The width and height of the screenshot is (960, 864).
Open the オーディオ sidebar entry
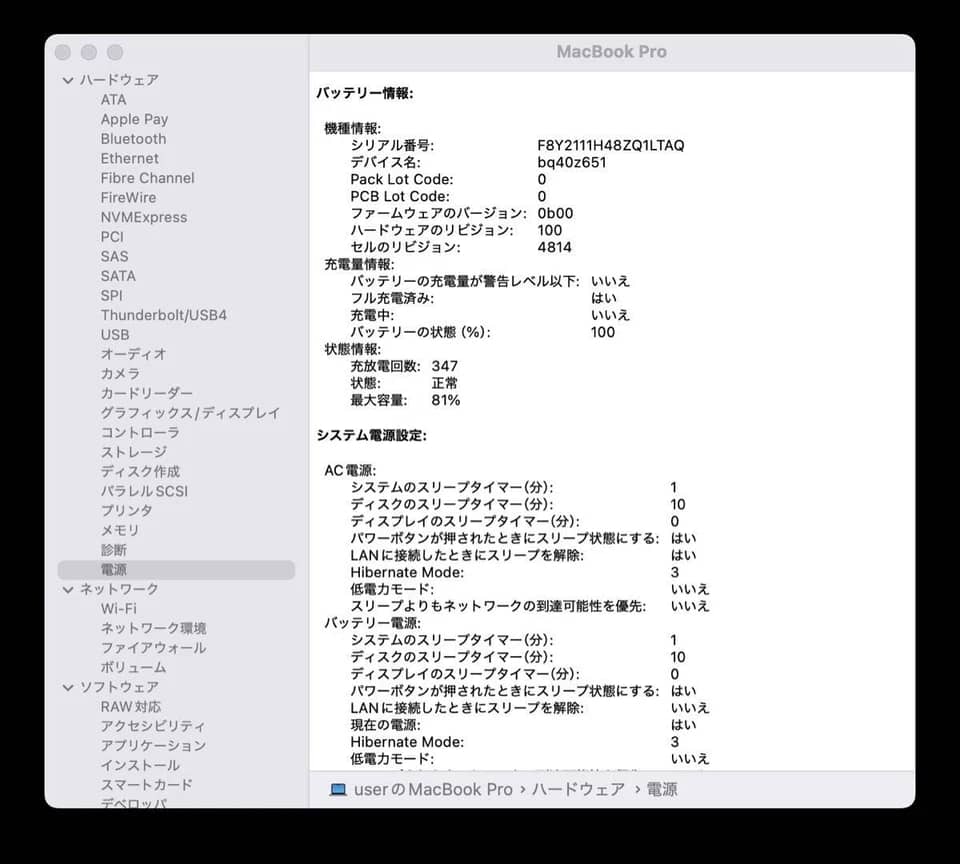pyautogui.click(x=133, y=354)
